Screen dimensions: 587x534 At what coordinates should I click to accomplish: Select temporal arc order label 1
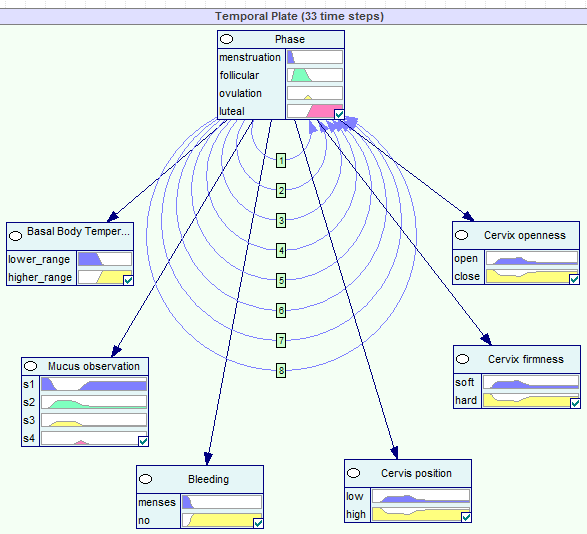[281, 161]
